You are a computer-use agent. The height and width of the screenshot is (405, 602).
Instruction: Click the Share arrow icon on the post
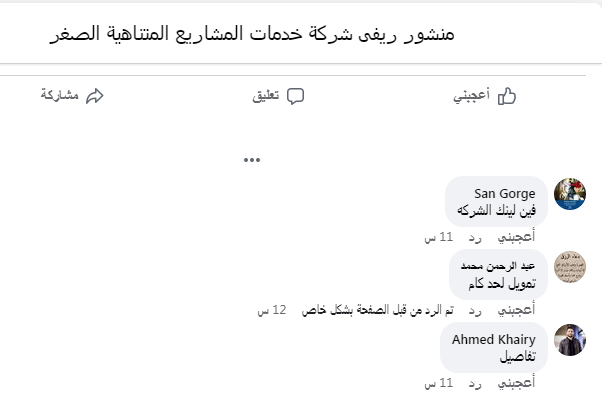[x=96, y=96]
